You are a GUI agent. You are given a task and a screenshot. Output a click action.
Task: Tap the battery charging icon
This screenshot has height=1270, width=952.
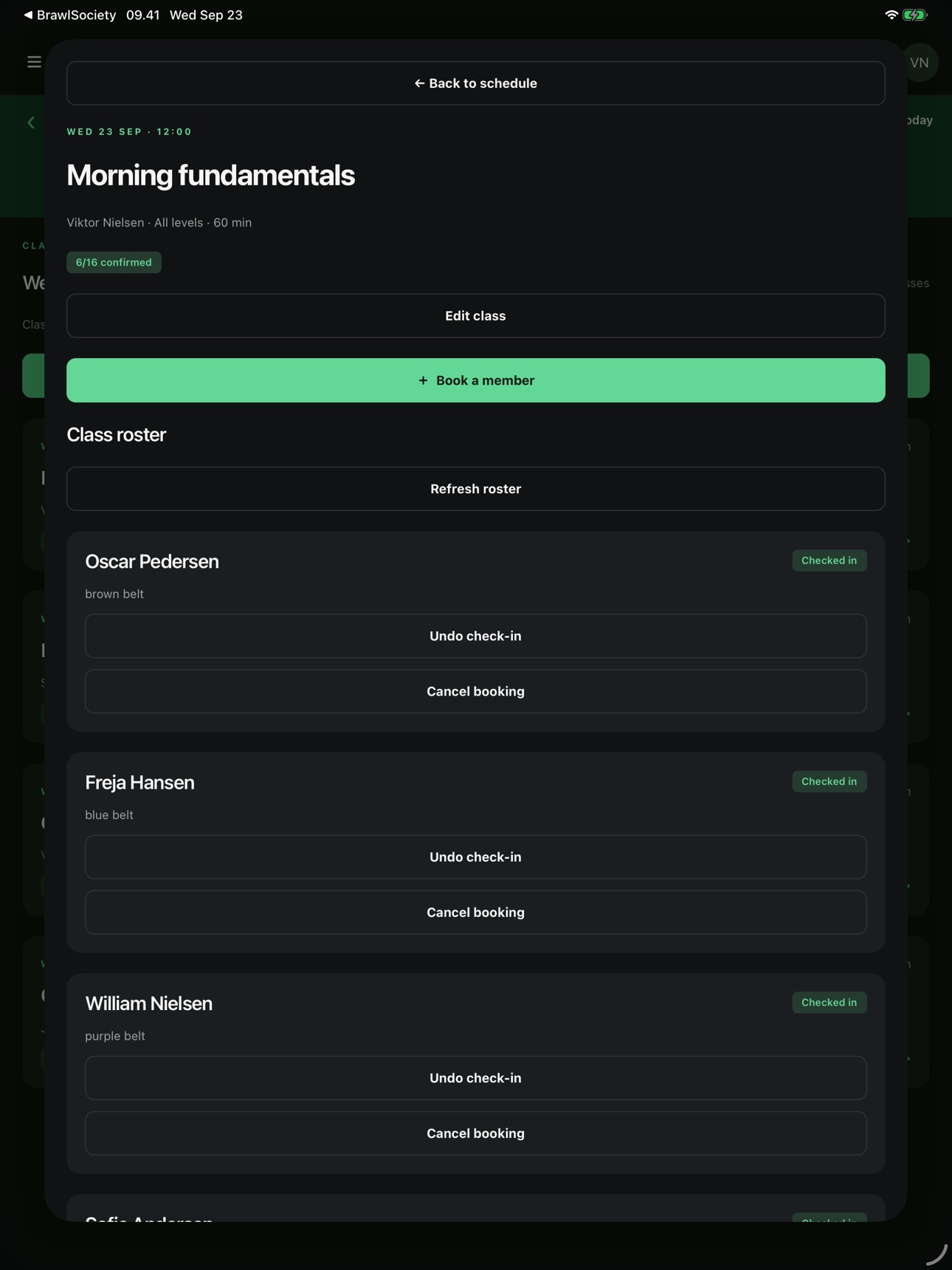(x=914, y=15)
